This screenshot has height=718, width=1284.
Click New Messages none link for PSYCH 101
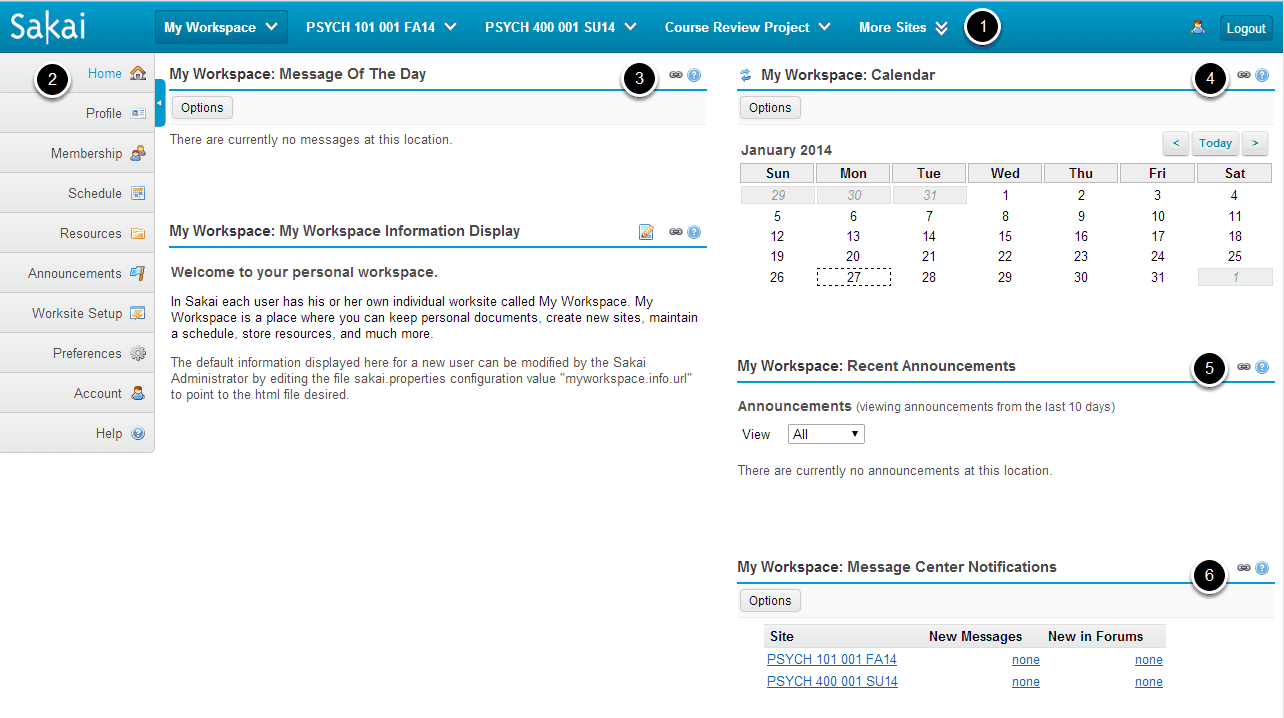(x=1026, y=660)
